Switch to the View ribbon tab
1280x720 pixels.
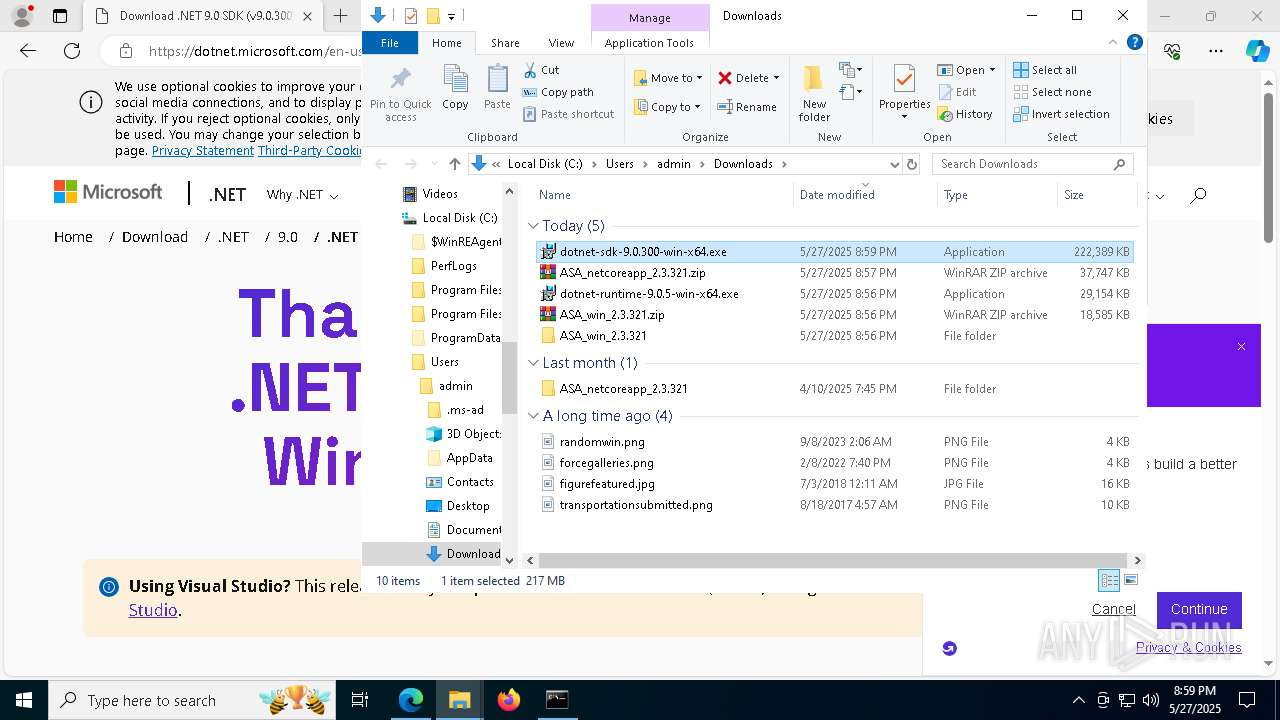click(x=561, y=43)
